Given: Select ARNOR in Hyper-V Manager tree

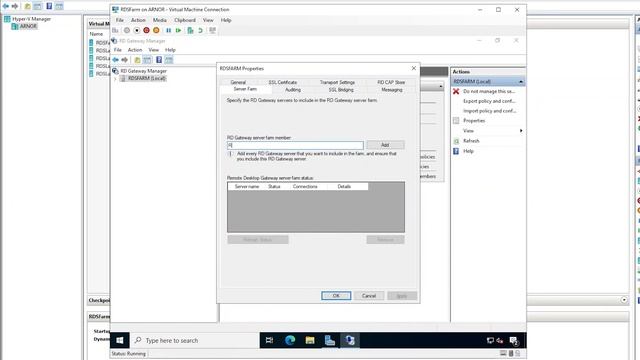Looking at the screenshot, I should (x=28, y=26).
